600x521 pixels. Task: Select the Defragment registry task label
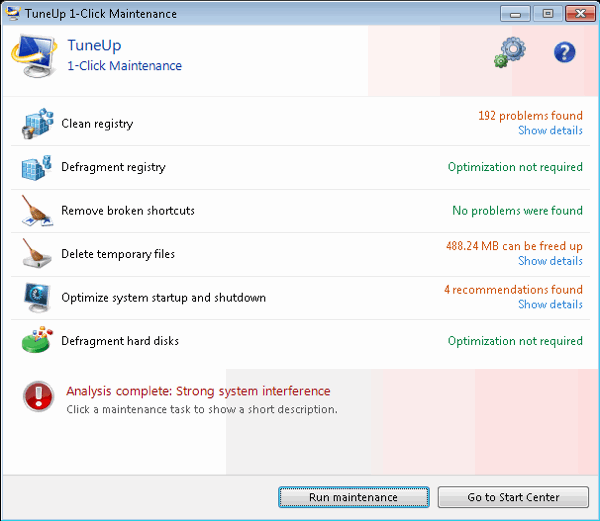(x=113, y=167)
